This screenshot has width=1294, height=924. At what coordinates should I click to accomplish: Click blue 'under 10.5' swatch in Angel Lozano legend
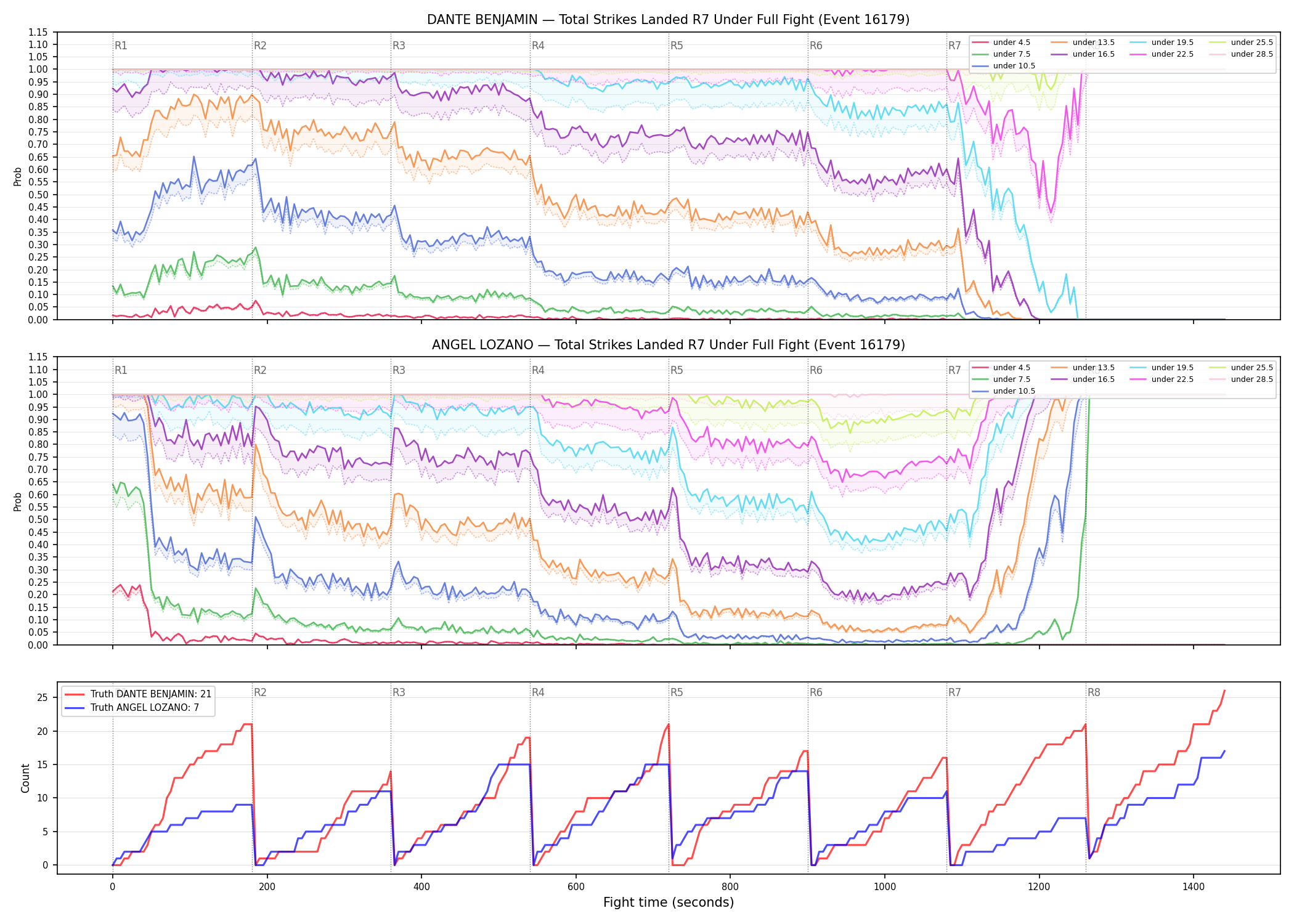coord(980,391)
